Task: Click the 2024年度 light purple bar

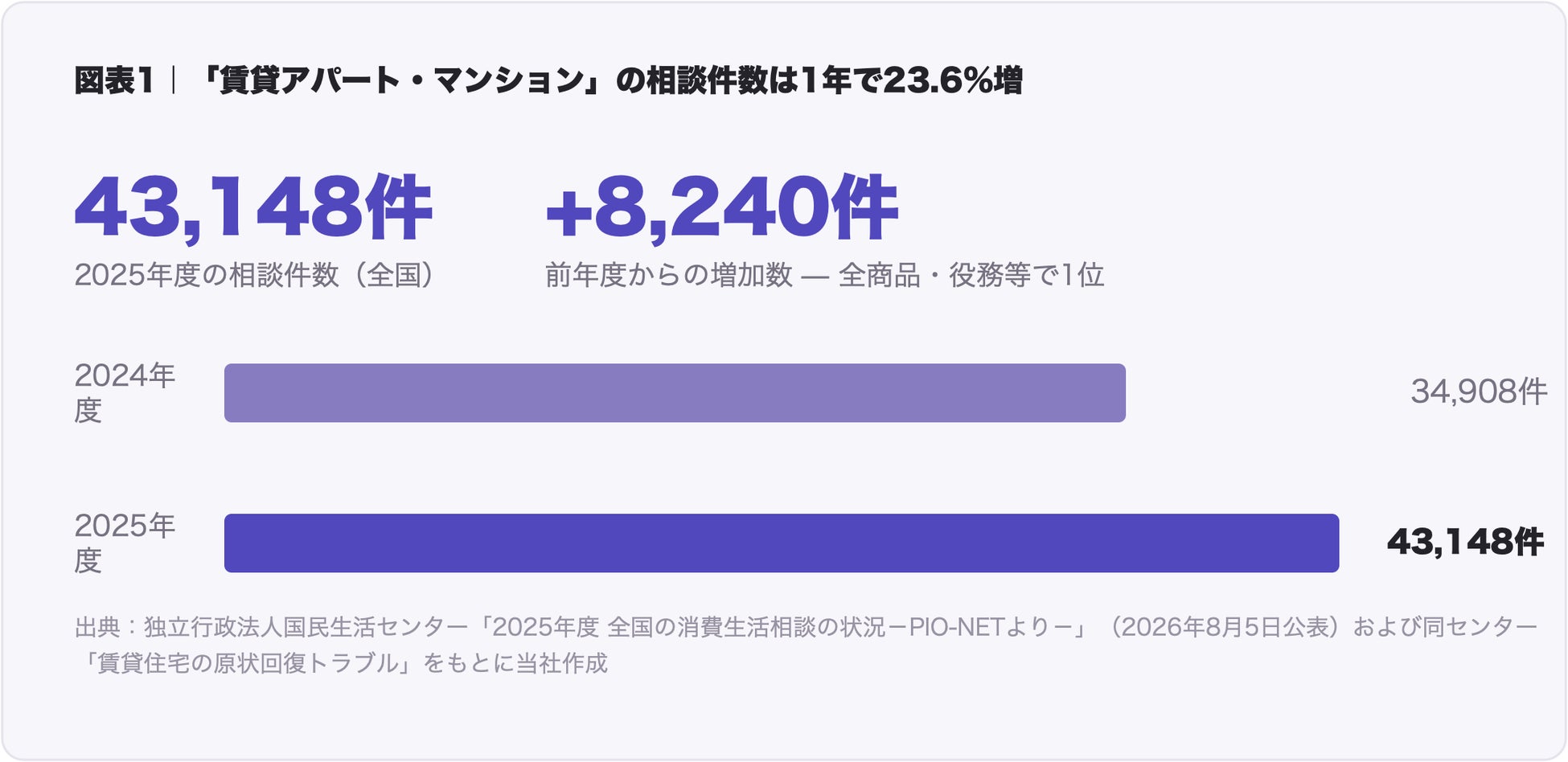Action: tap(675, 393)
